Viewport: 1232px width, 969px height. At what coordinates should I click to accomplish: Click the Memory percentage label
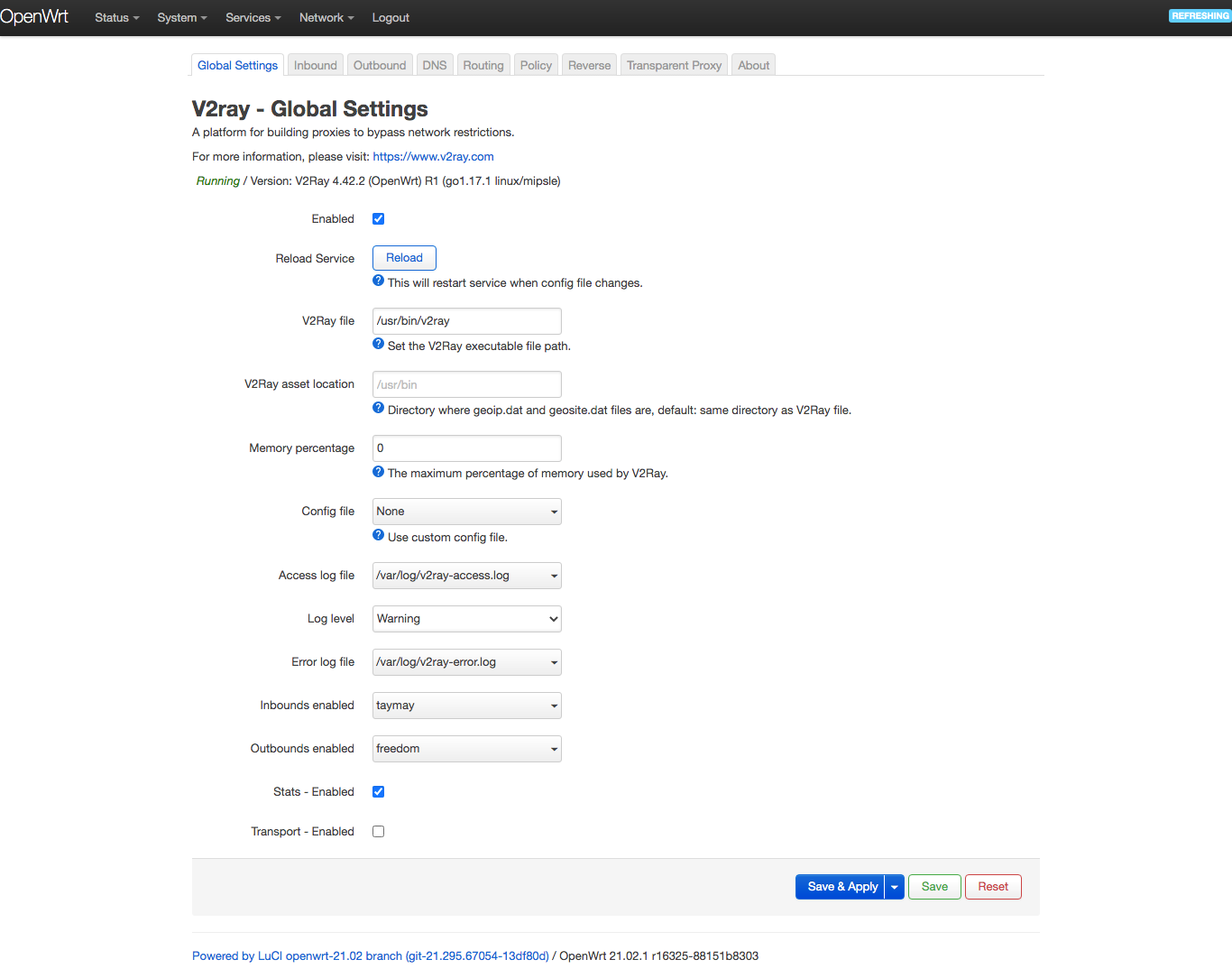302,448
